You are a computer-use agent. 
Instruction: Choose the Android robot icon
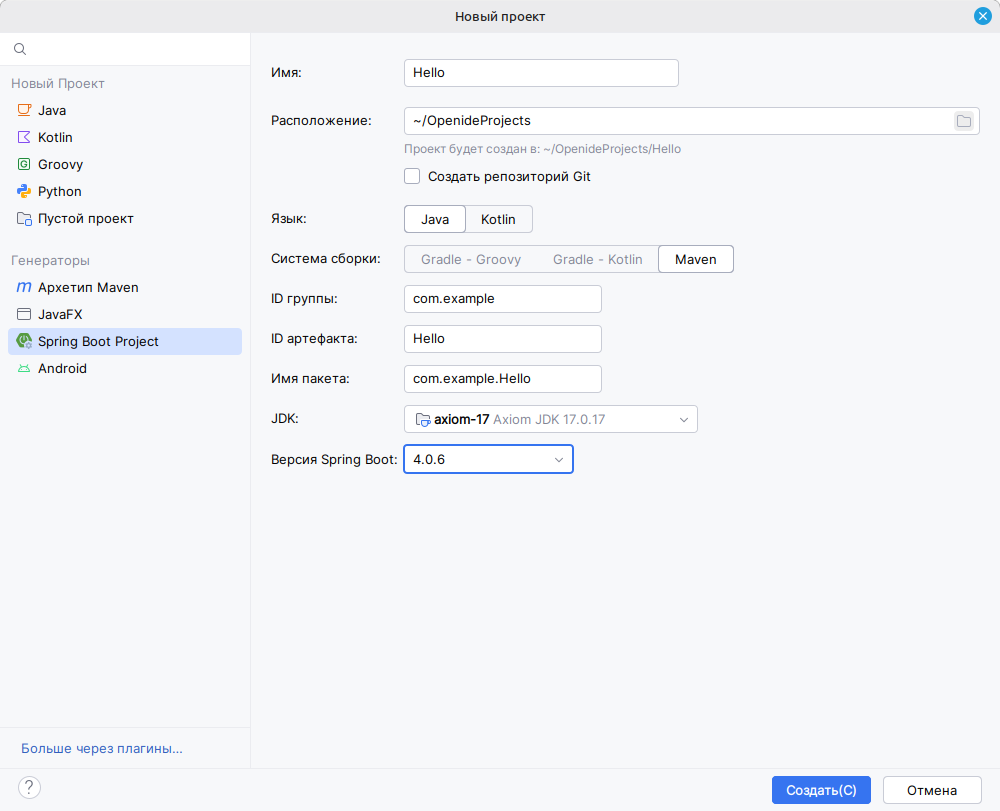(24, 369)
